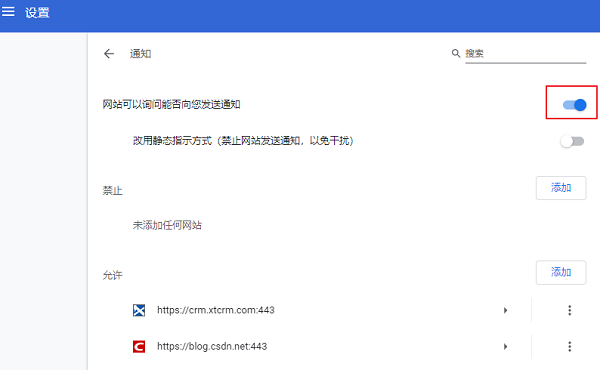Click the 允许 section label

[112, 275]
